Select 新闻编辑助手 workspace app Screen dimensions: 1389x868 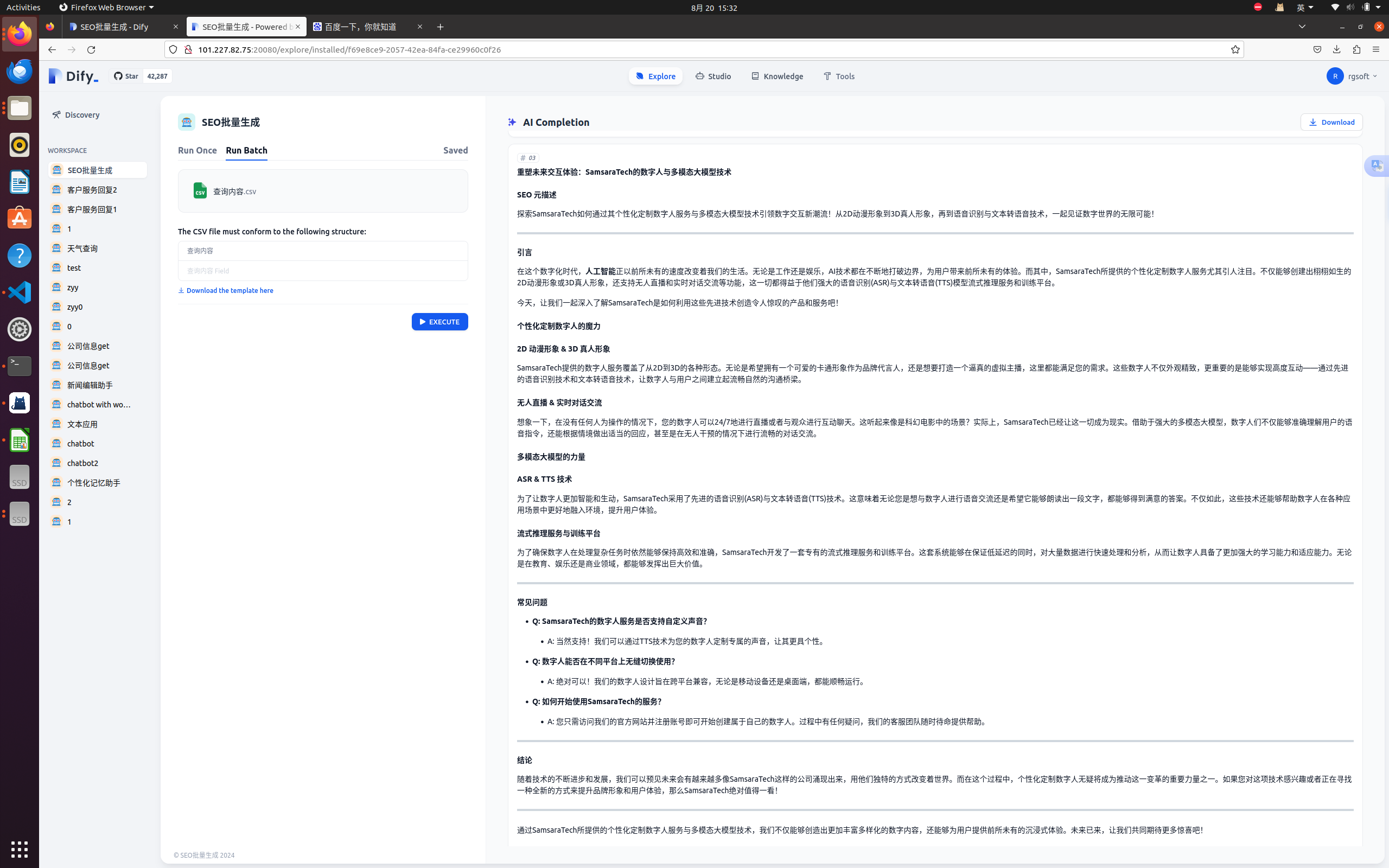coord(90,385)
